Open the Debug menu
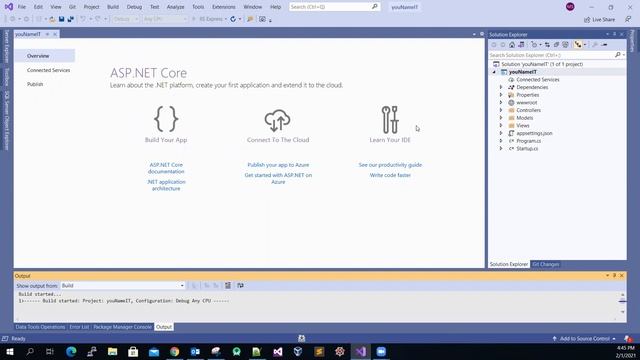The image size is (640, 360). coord(134,7)
